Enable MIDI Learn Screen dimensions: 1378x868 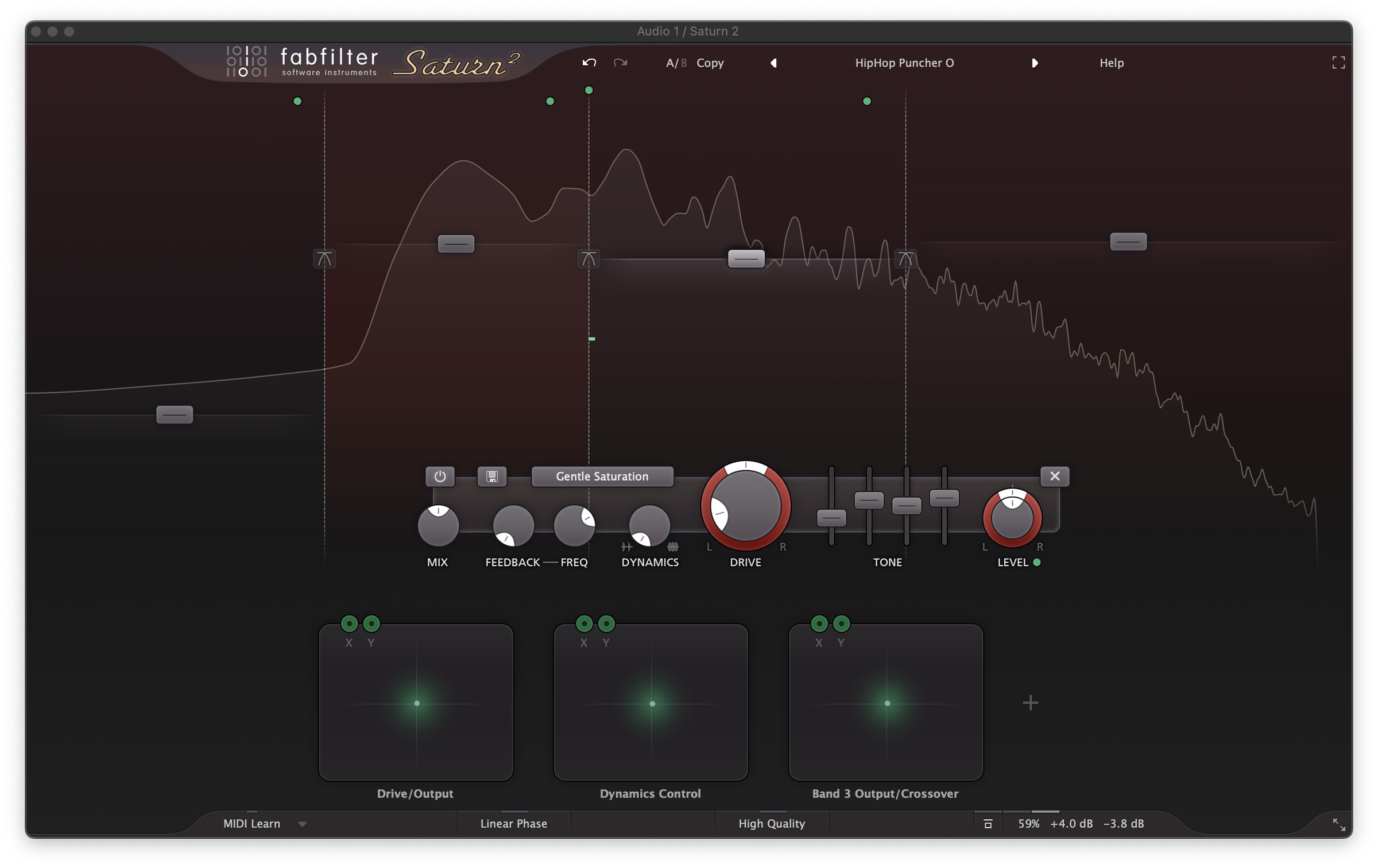click(251, 824)
